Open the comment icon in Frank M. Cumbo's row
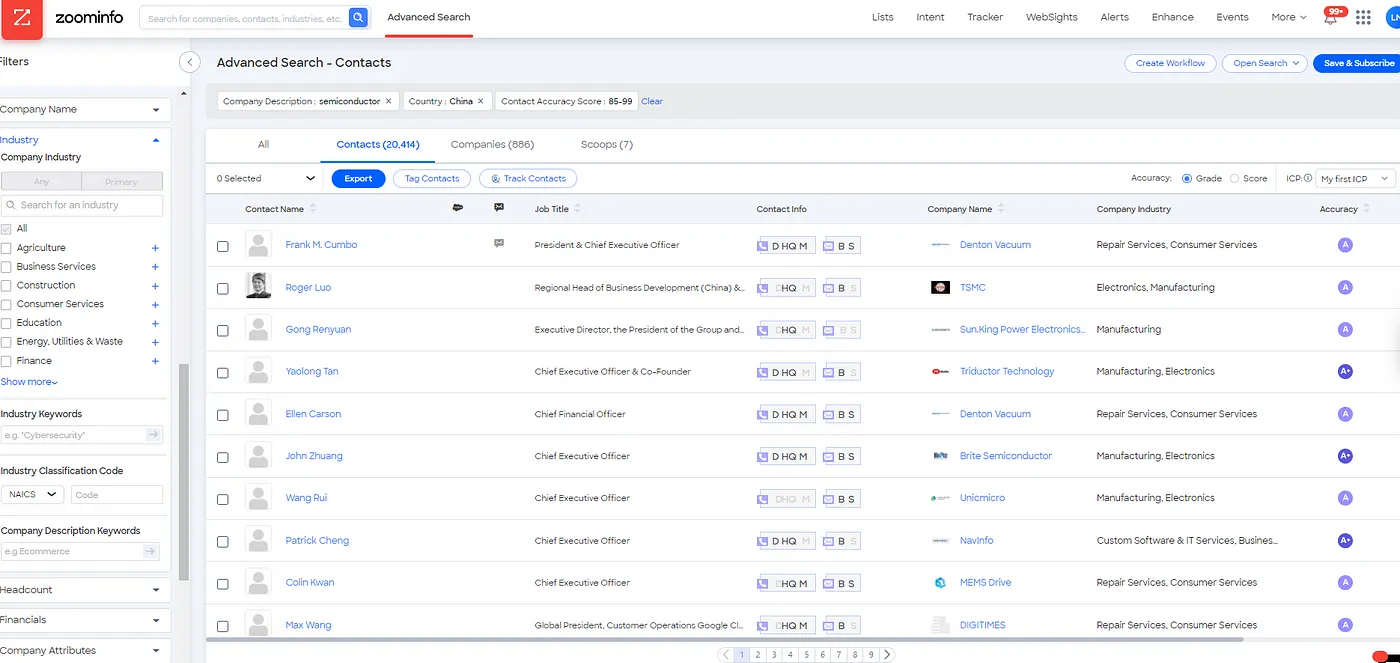Viewport: 1400px width, 663px height. 499,244
